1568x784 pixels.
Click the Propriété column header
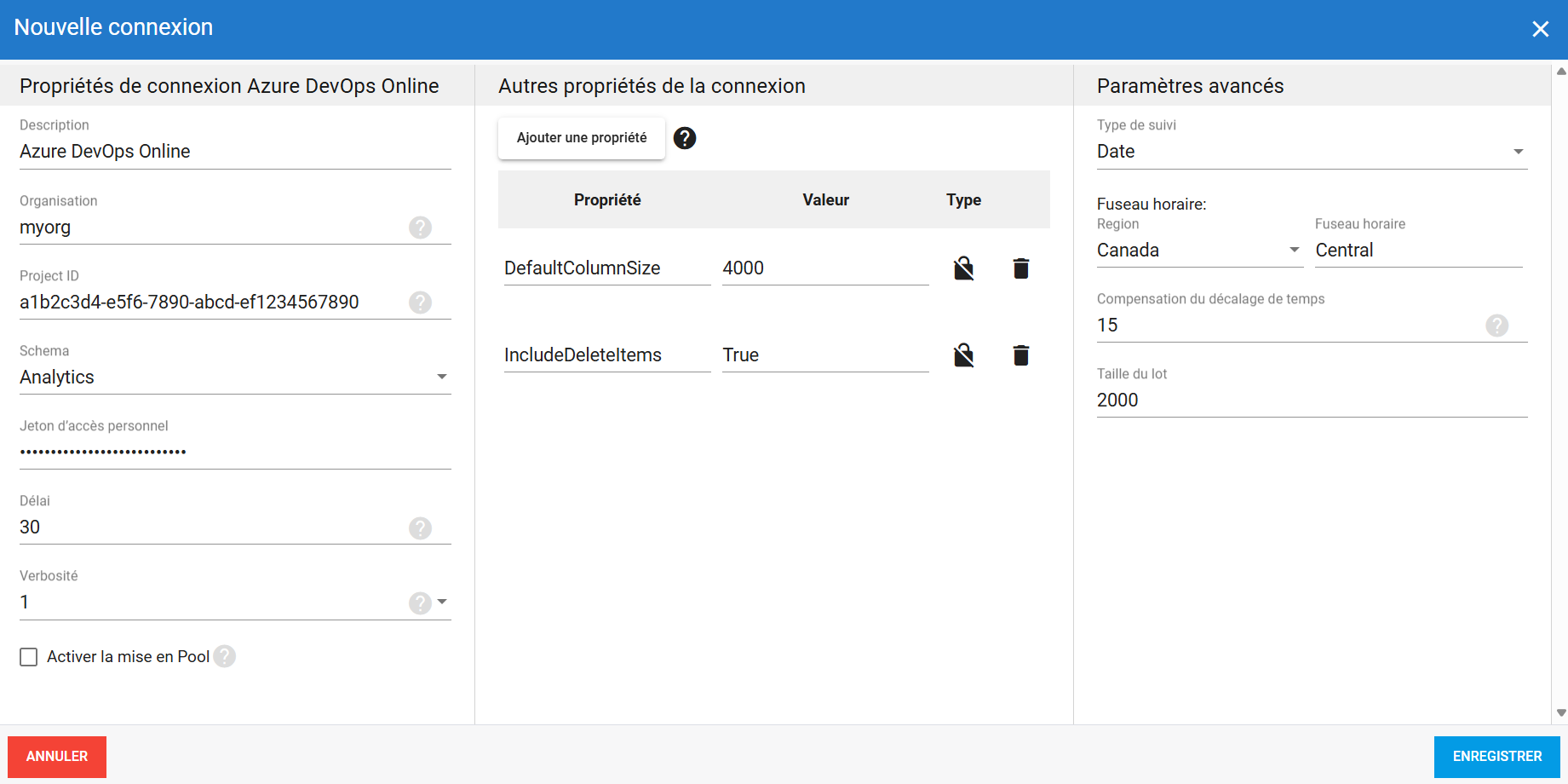(x=607, y=200)
